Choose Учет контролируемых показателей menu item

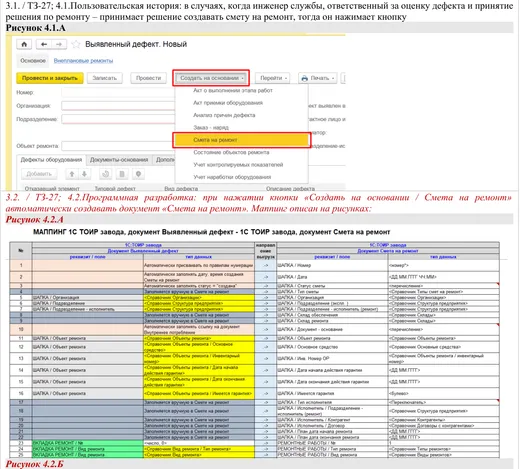coord(238,165)
